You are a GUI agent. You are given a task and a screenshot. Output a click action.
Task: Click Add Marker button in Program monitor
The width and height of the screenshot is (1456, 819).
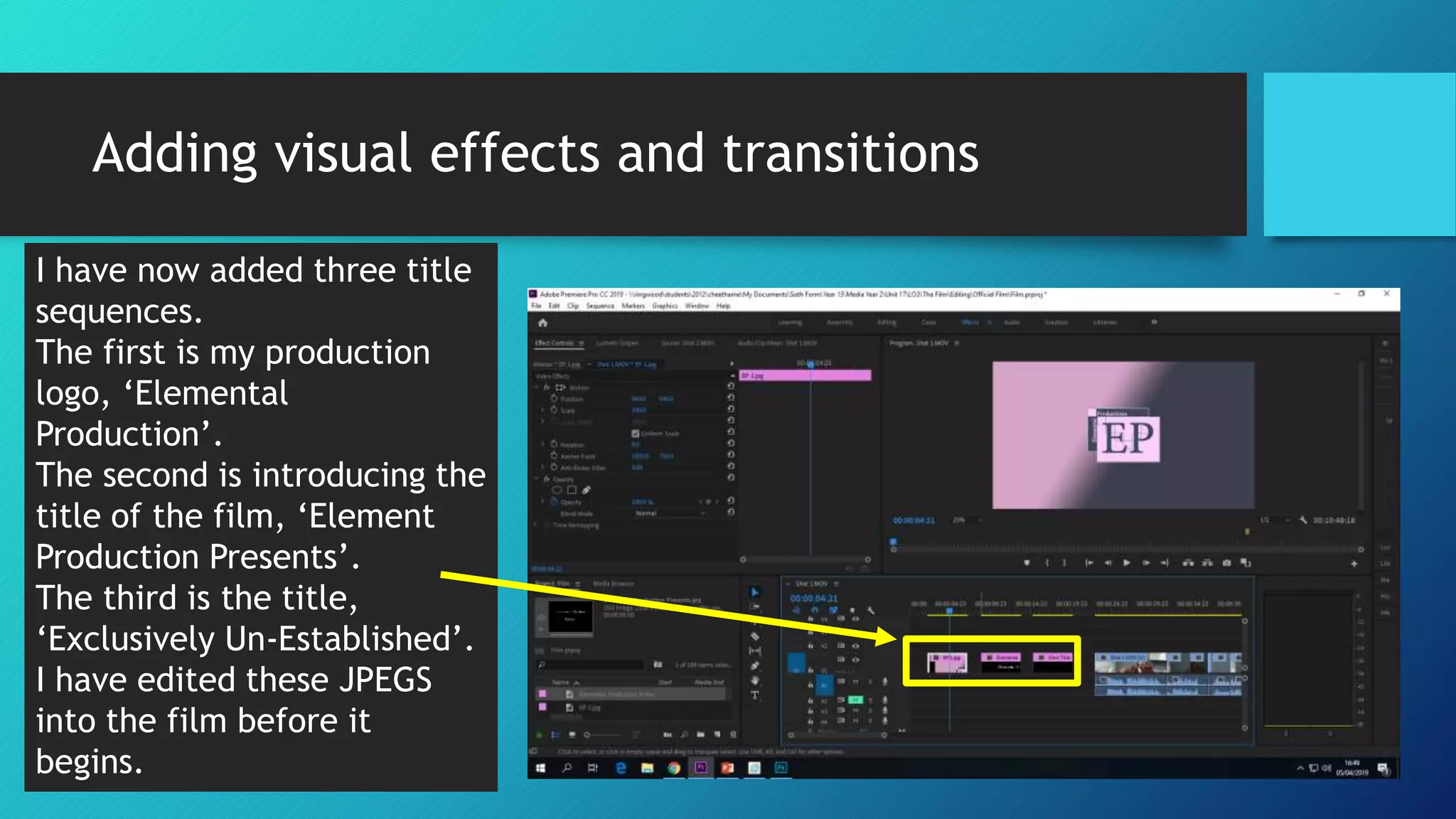(1027, 562)
